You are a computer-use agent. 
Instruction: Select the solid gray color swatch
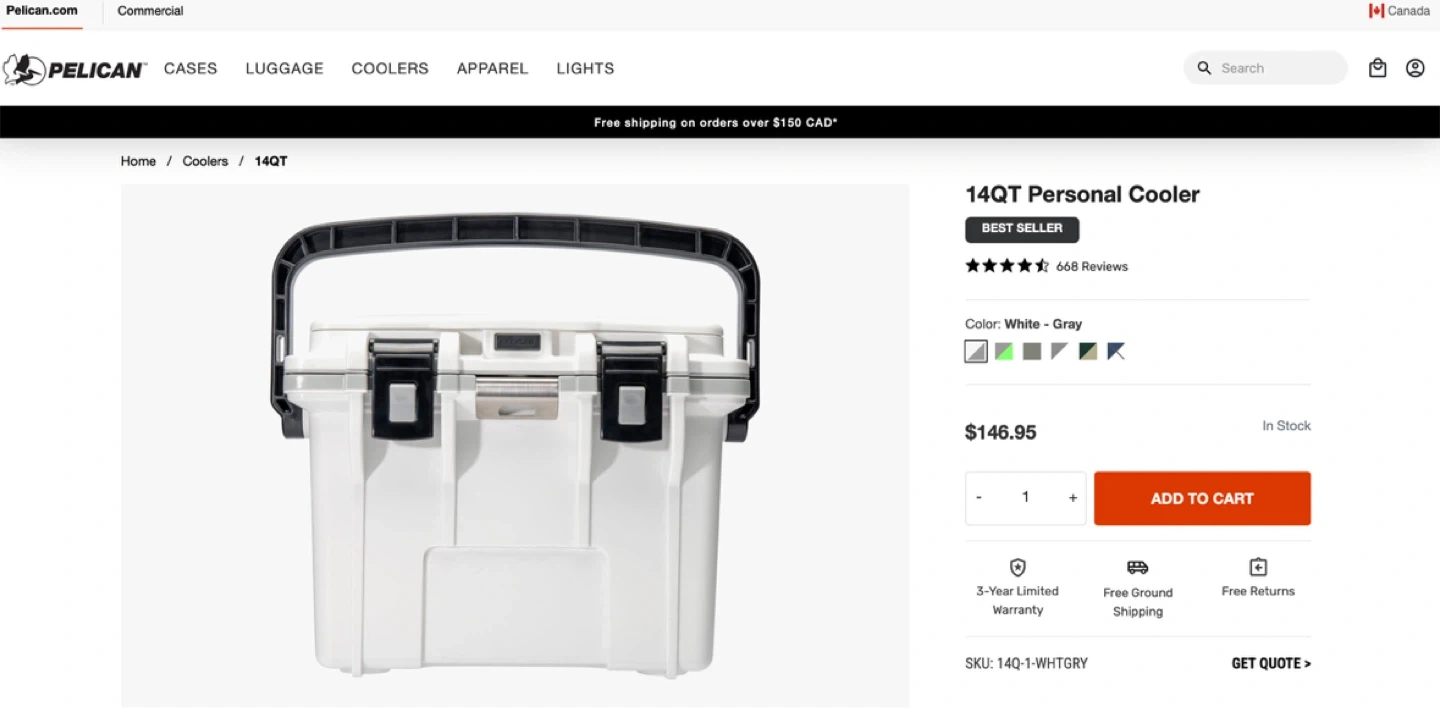(x=1032, y=351)
